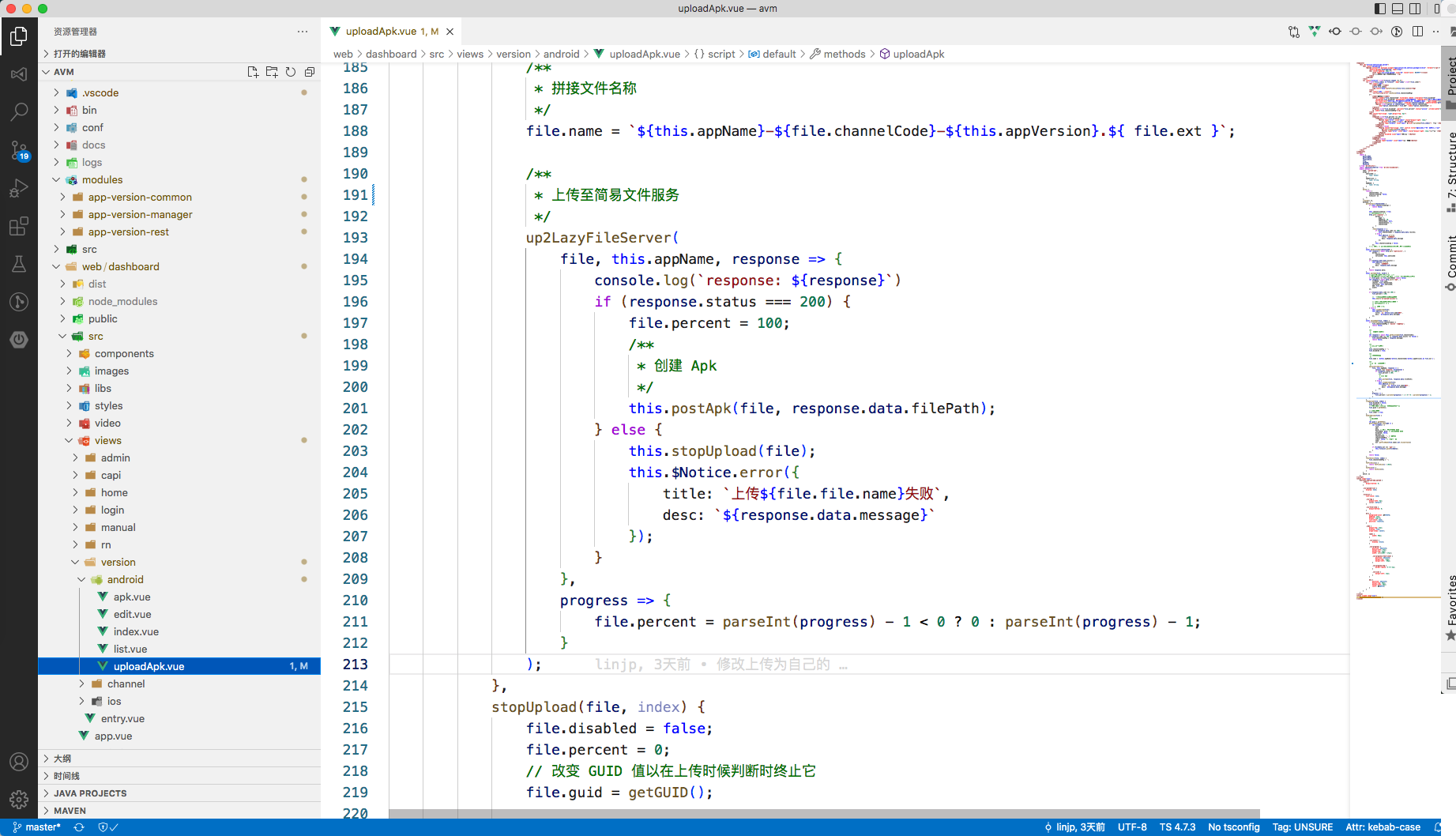Collapse all folders in explorer
This screenshot has width=1456, height=836.
310,72
